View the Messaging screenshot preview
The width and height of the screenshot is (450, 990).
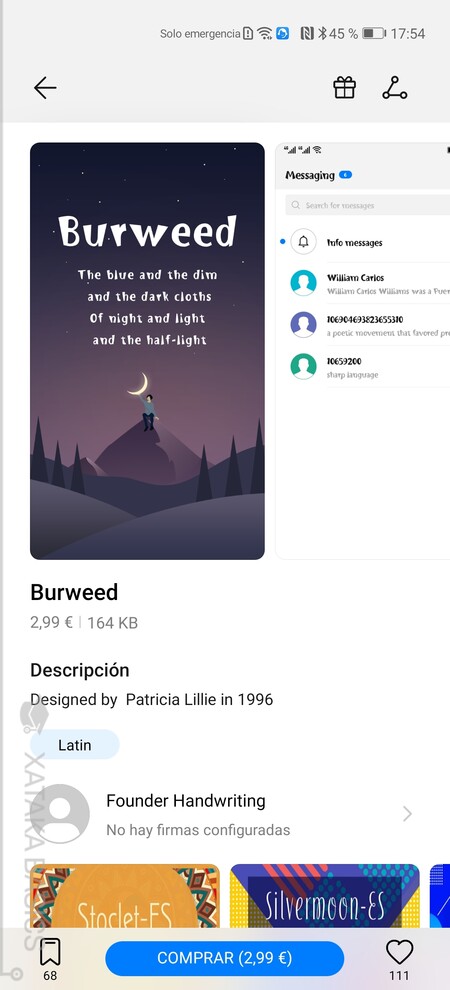pyautogui.click(x=363, y=351)
